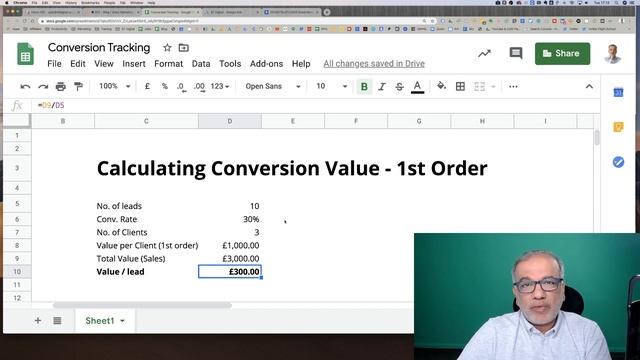The width and height of the screenshot is (640, 360).
Task: Open the Borders tool icon
Action: click(x=460, y=86)
